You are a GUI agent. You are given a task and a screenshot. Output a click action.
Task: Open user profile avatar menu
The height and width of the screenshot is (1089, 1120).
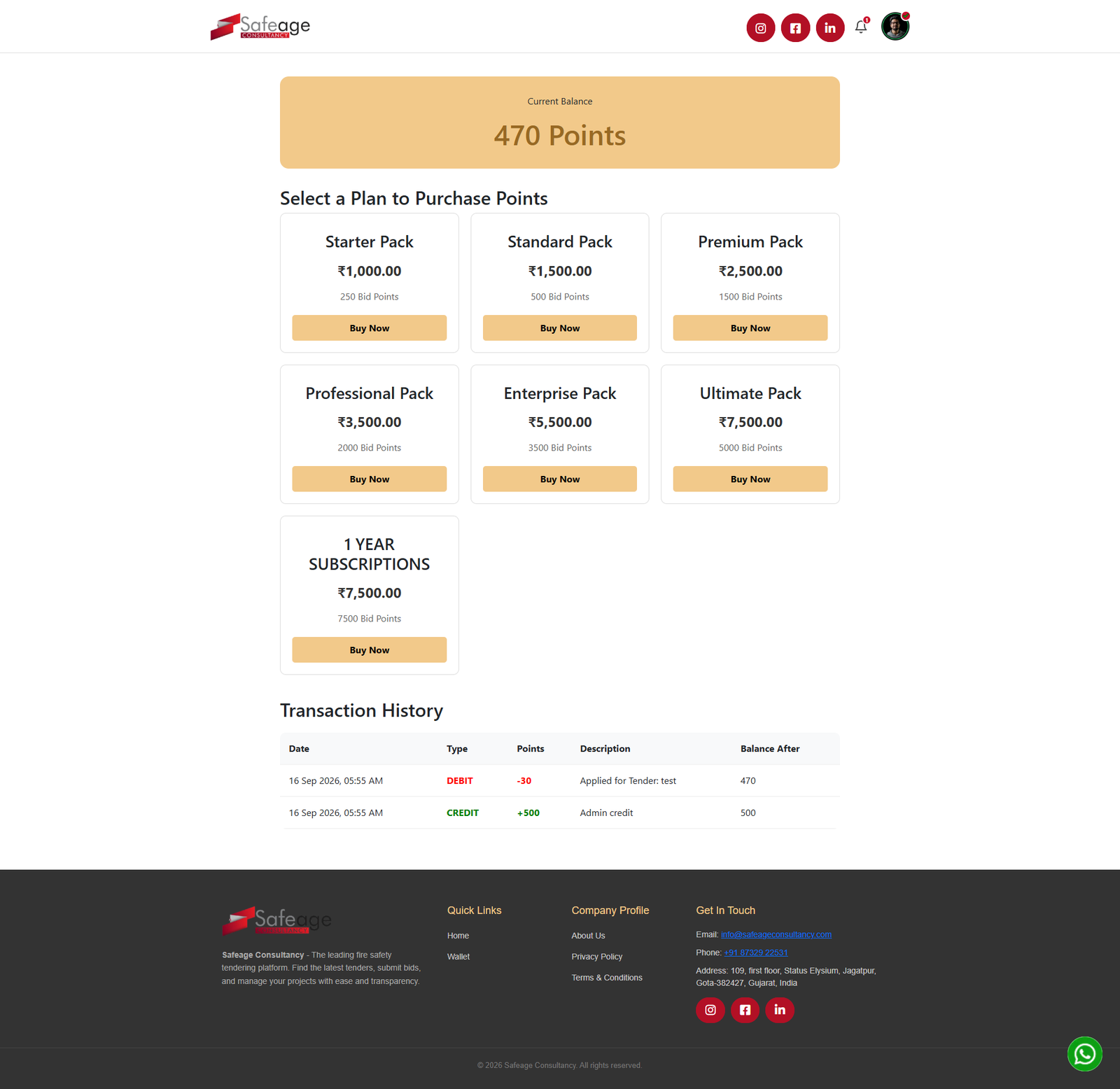point(895,27)
